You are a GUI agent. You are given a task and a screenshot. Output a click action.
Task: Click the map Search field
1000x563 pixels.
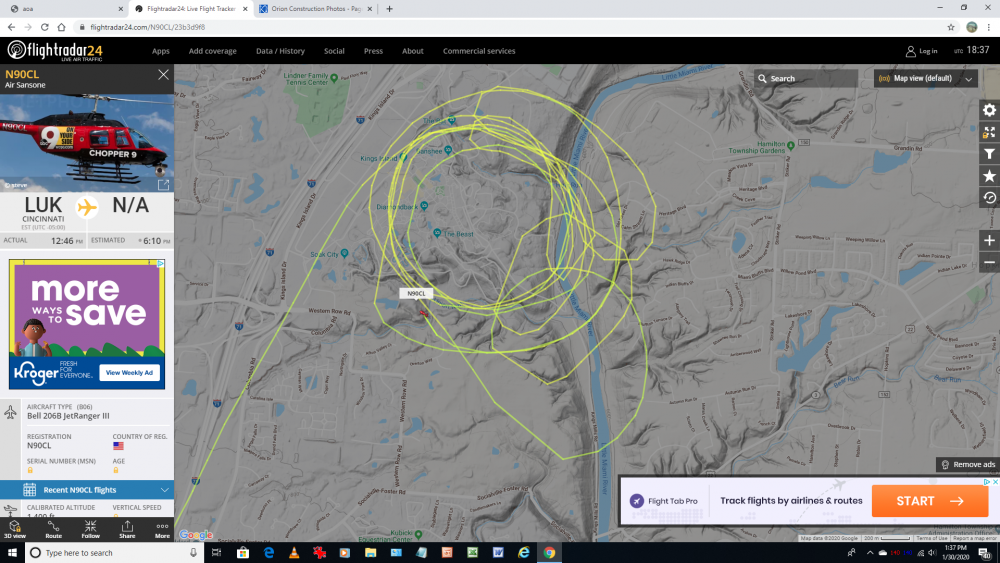[x=810, y=78]
